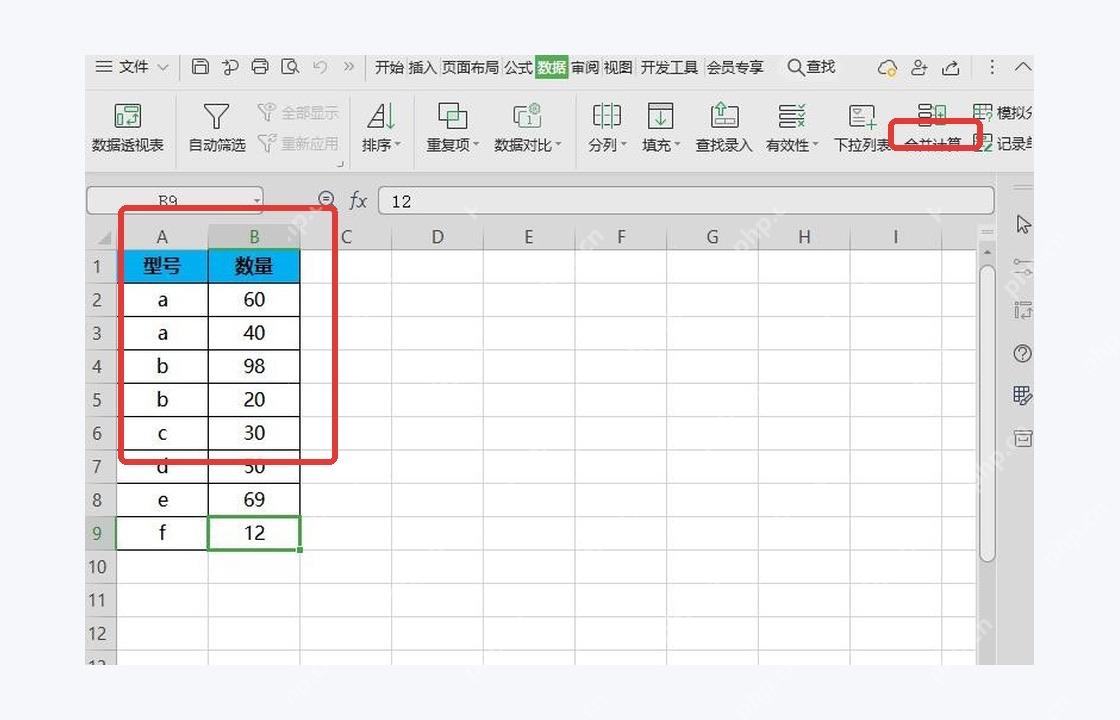Image resolution: width=1120 pixels, height=720 pixels.
Task: Click the zoom magnifier icon beside fx
Action: point(326,199)
